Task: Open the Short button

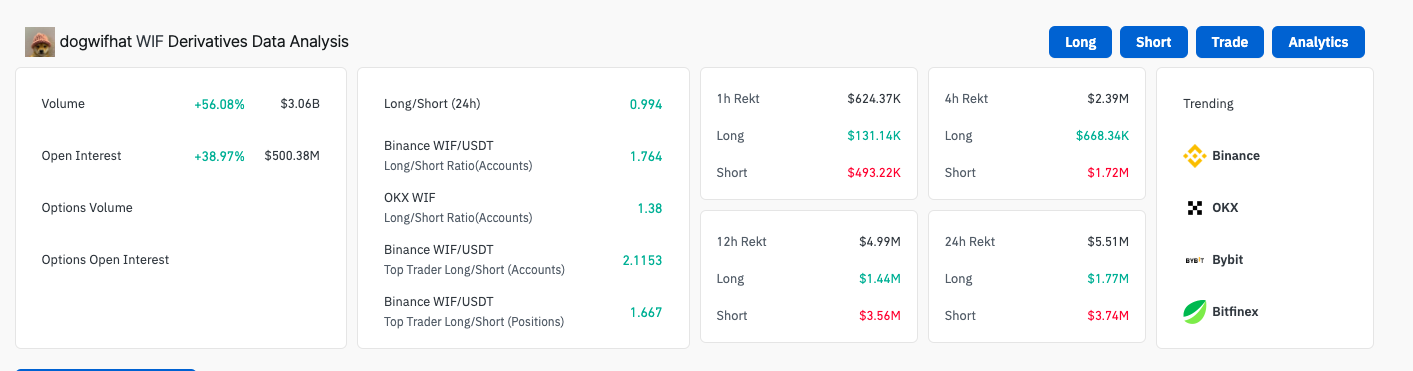Action: tap(1154, 42)
